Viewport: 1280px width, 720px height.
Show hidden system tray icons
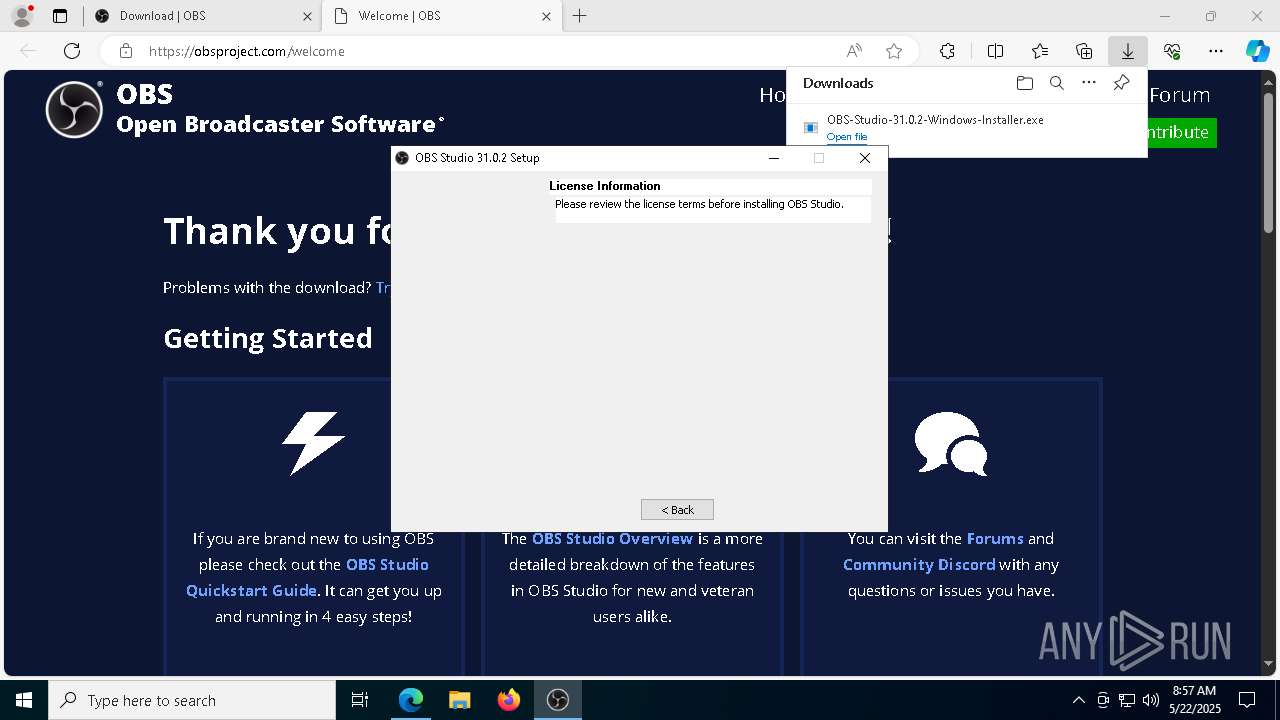pyautogui.click(x=1078, y=700)
